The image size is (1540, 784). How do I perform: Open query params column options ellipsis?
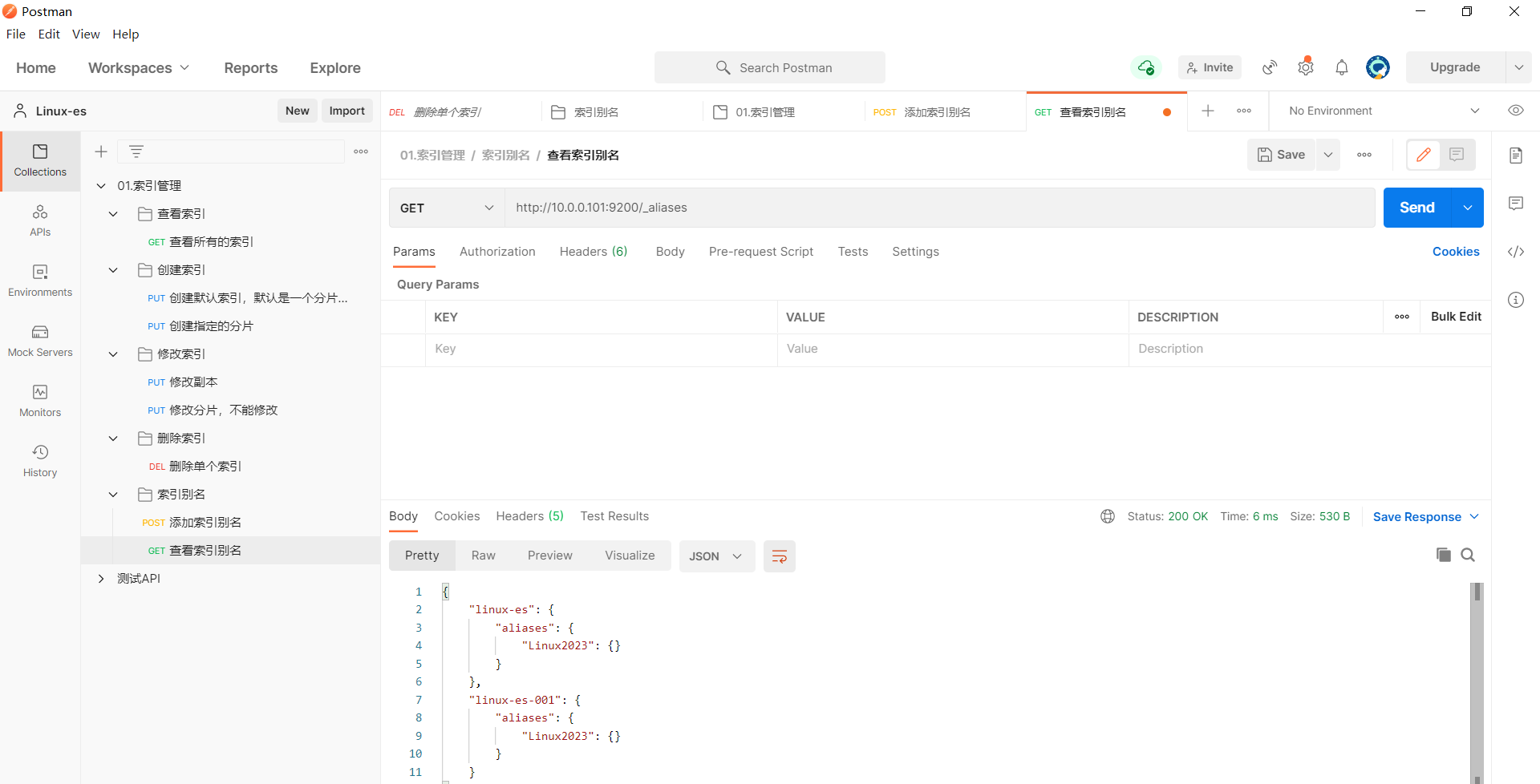click(x=1402, y=317)
